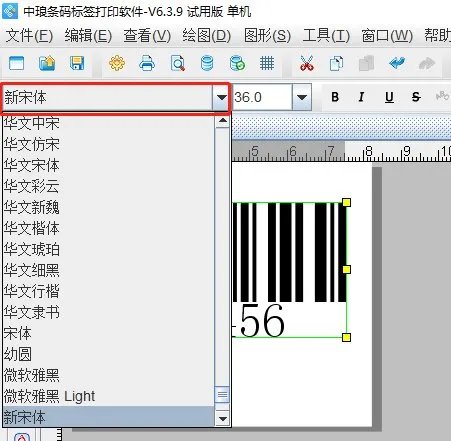Screen dimensions: 451x441
Task: Select 微软雅黑 from font list
Action: point(108,375)
